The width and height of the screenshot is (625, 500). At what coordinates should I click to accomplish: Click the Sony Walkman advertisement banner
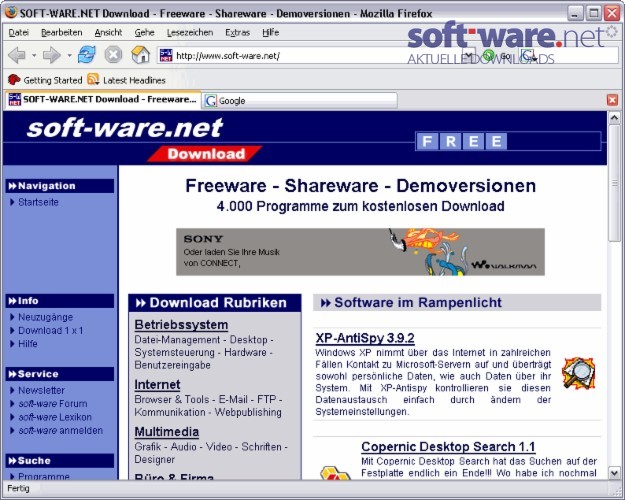tap(360, 252)
